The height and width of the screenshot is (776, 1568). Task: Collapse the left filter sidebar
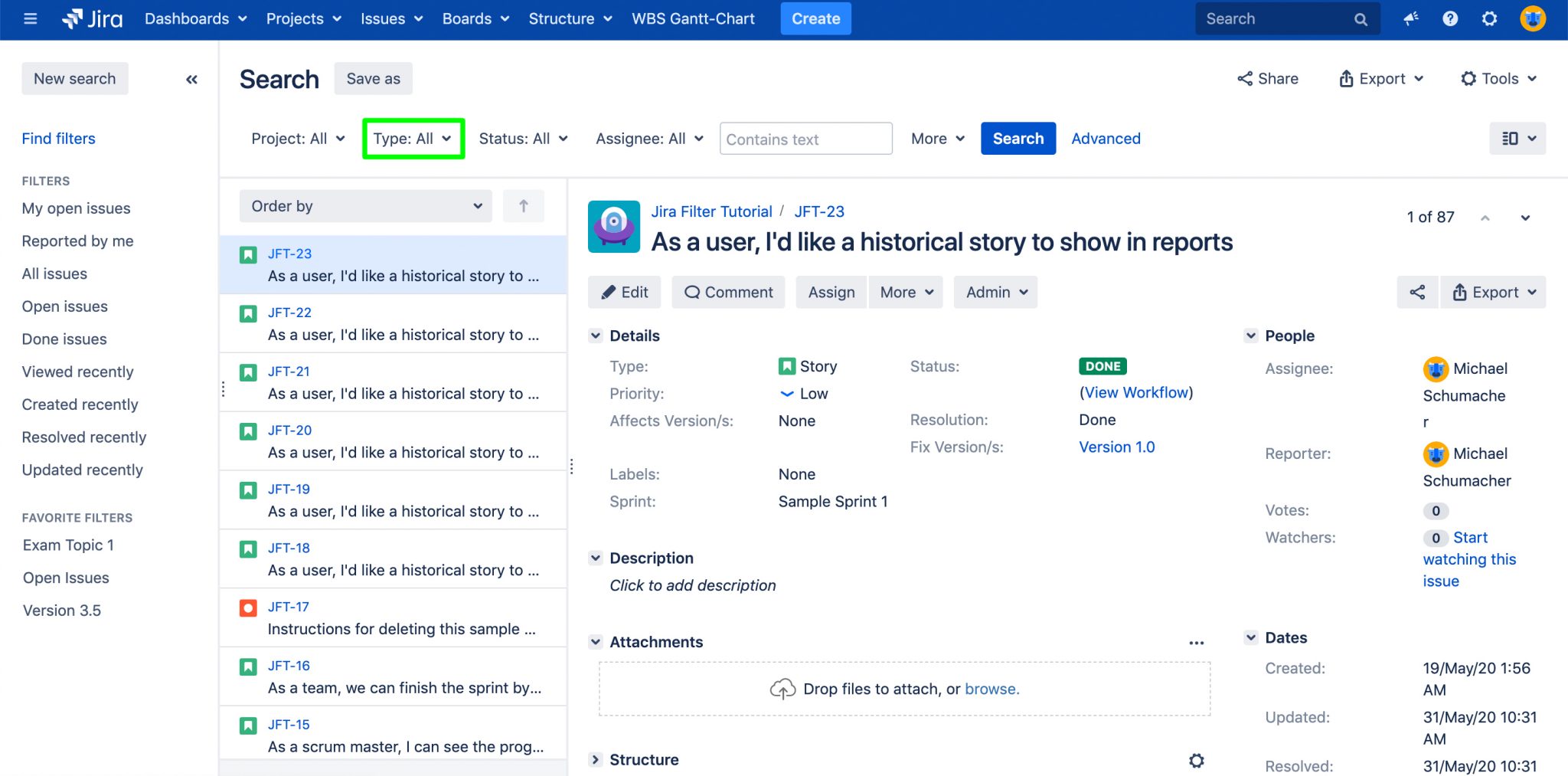(191, 78)
